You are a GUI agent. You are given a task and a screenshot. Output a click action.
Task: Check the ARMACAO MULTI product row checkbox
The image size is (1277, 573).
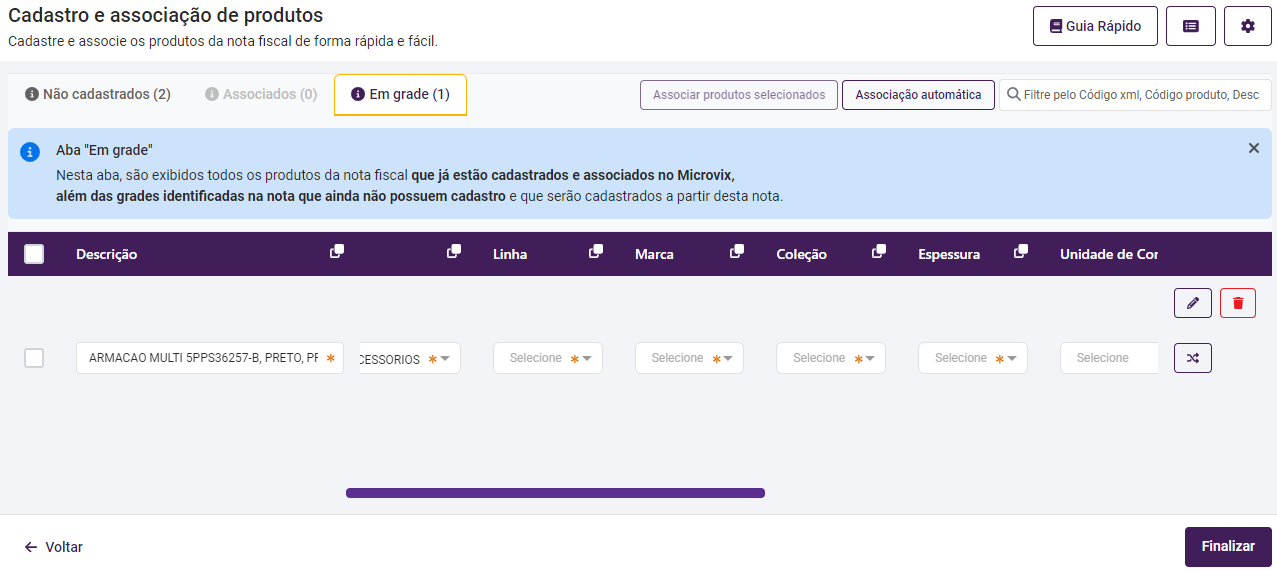click(x=34, y=358)
